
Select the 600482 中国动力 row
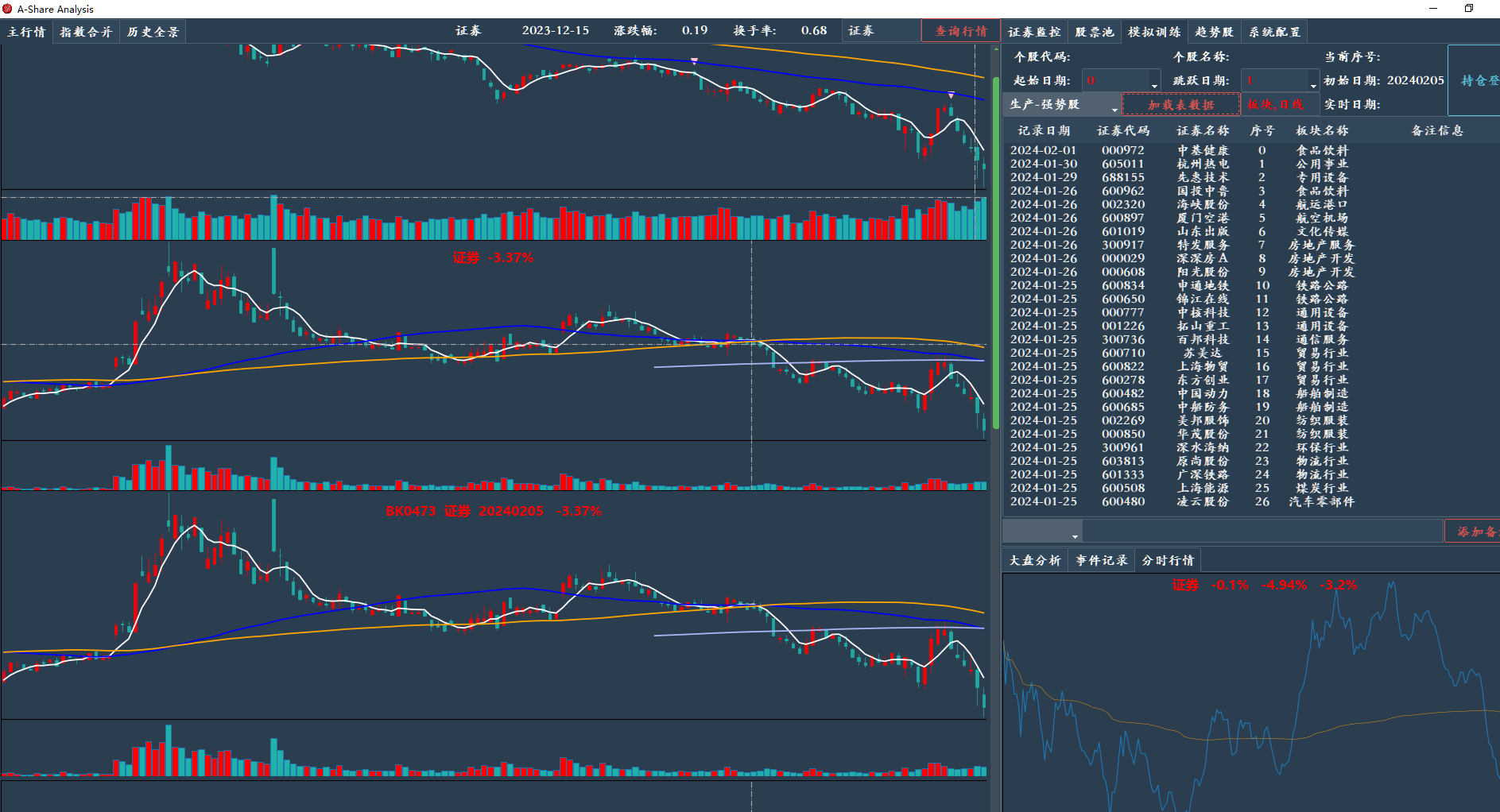tap(1250, 393)
